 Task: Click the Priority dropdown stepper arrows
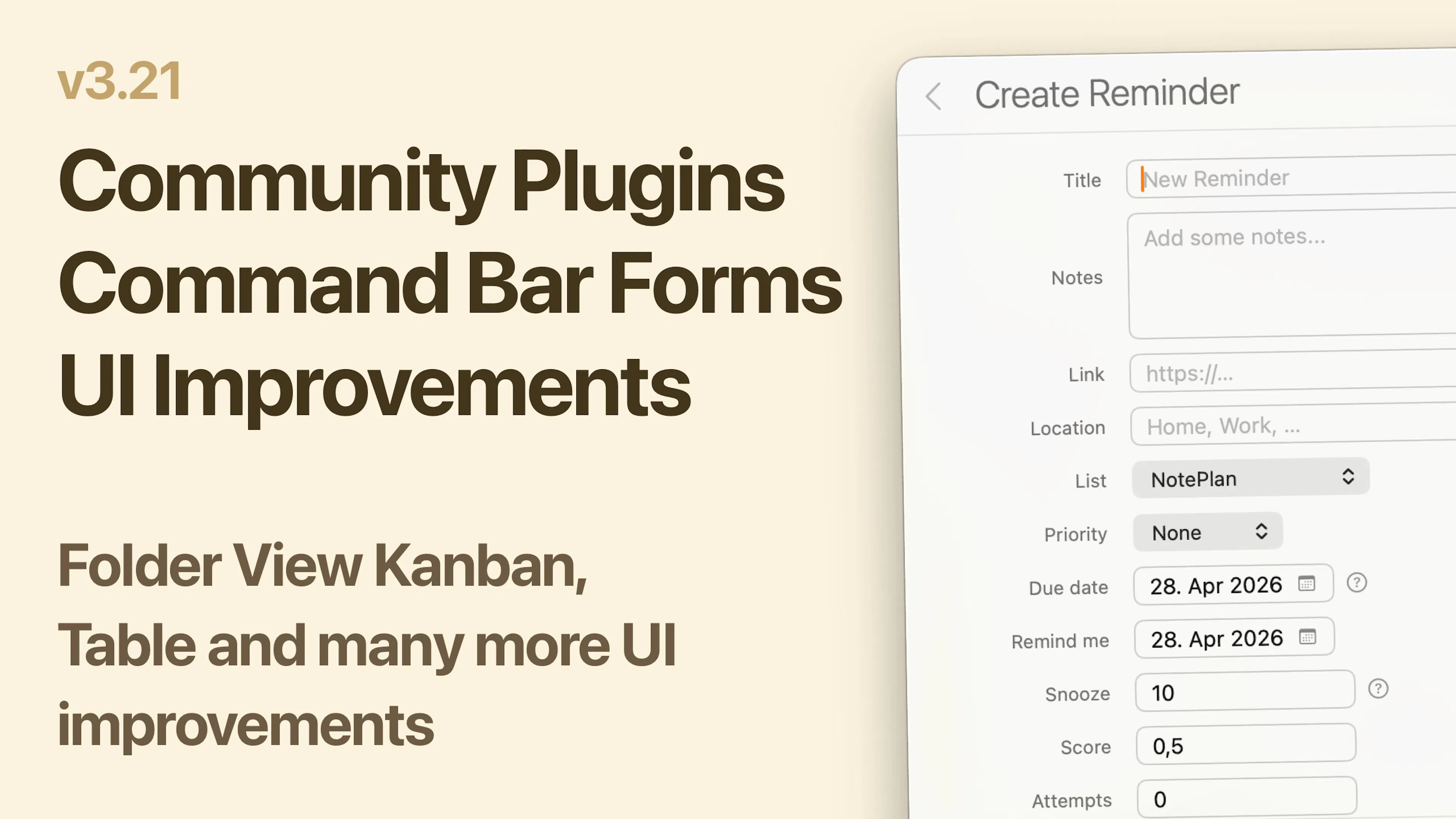pyautogui.click(x=1261, y=531)
